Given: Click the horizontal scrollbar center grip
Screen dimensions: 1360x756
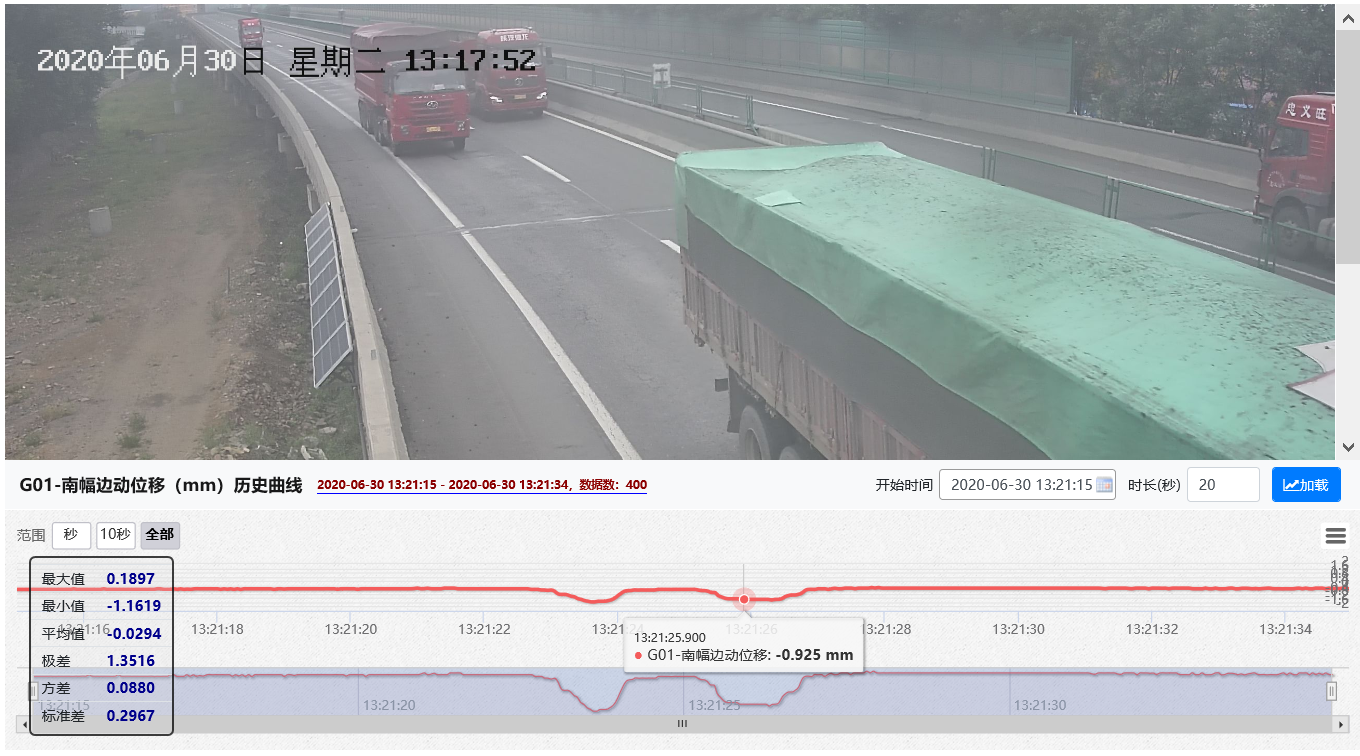Looking at the screenshot, I should 683,724.
